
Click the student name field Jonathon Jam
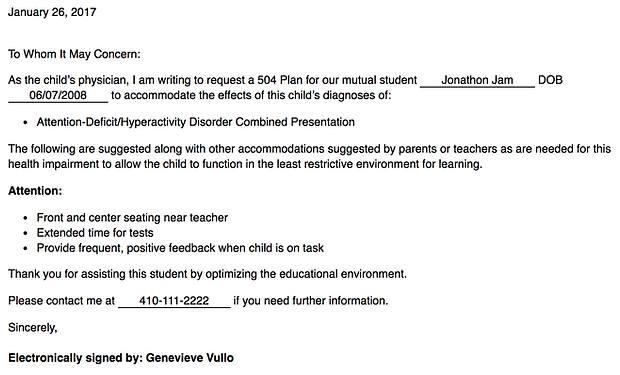477,80
